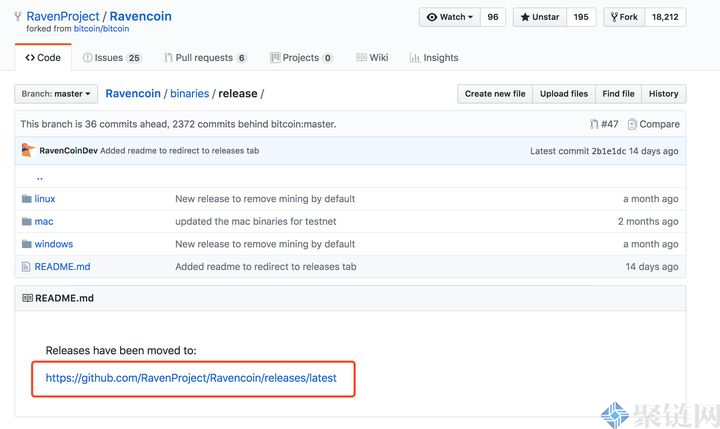Navigate to binaries in breadcrumb path
This screenshot has height=429, width=720.
click(x=190, y=94)
